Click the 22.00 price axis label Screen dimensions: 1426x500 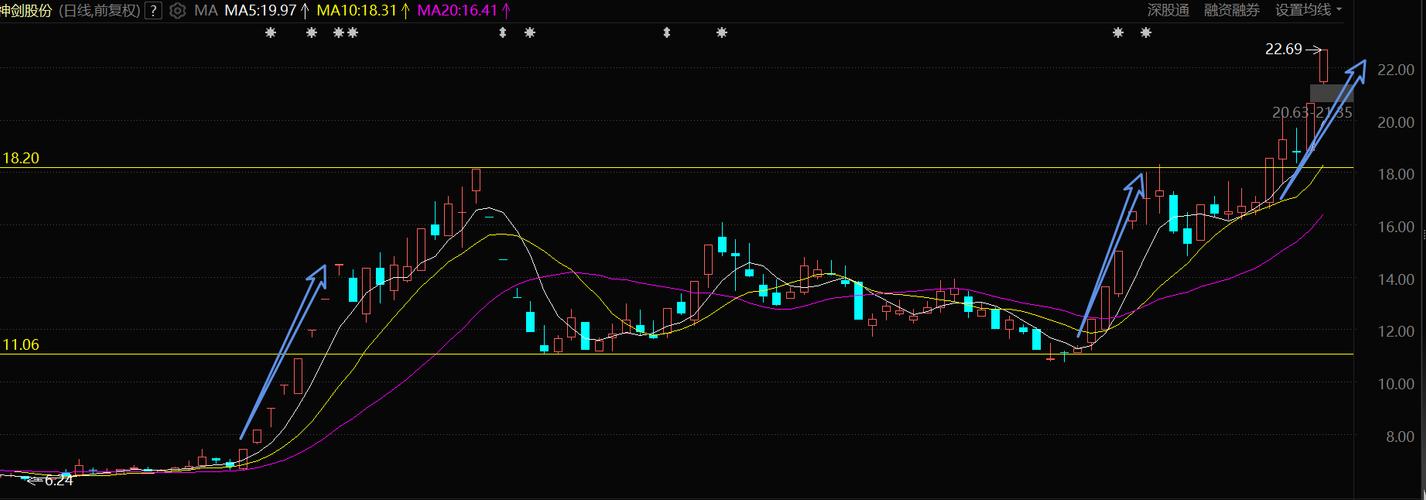point(1395,70)
